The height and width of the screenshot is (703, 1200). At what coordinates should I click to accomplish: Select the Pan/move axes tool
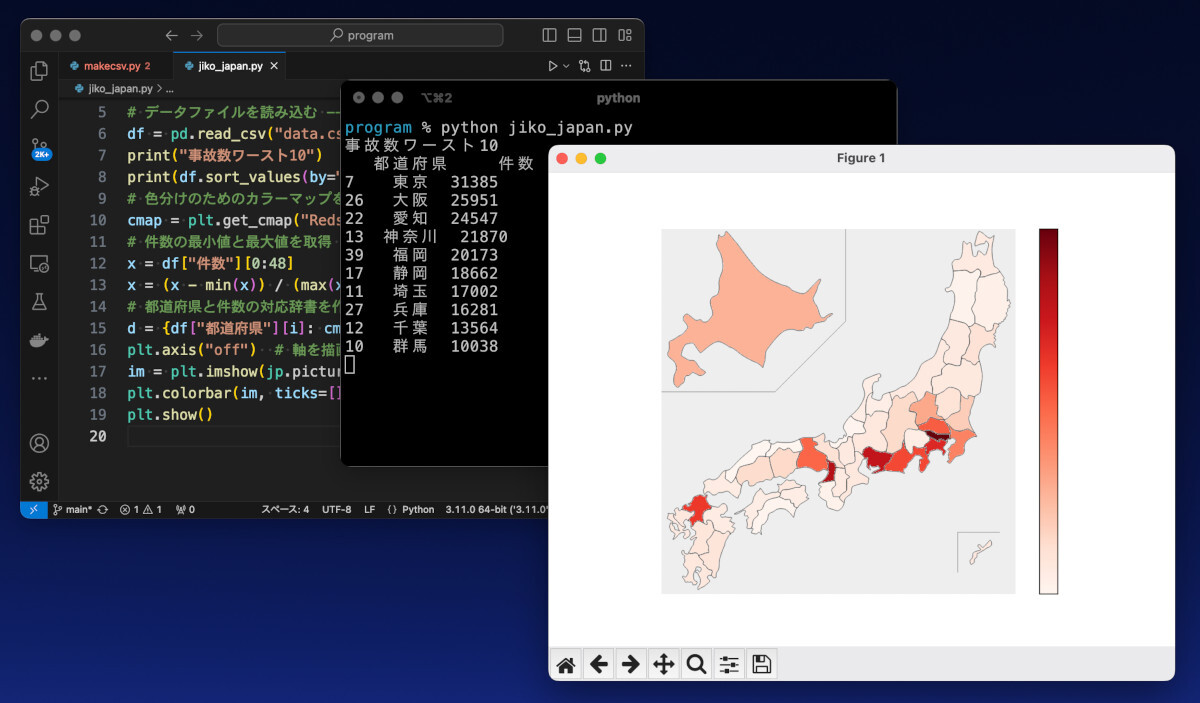[x=663, y=664]
